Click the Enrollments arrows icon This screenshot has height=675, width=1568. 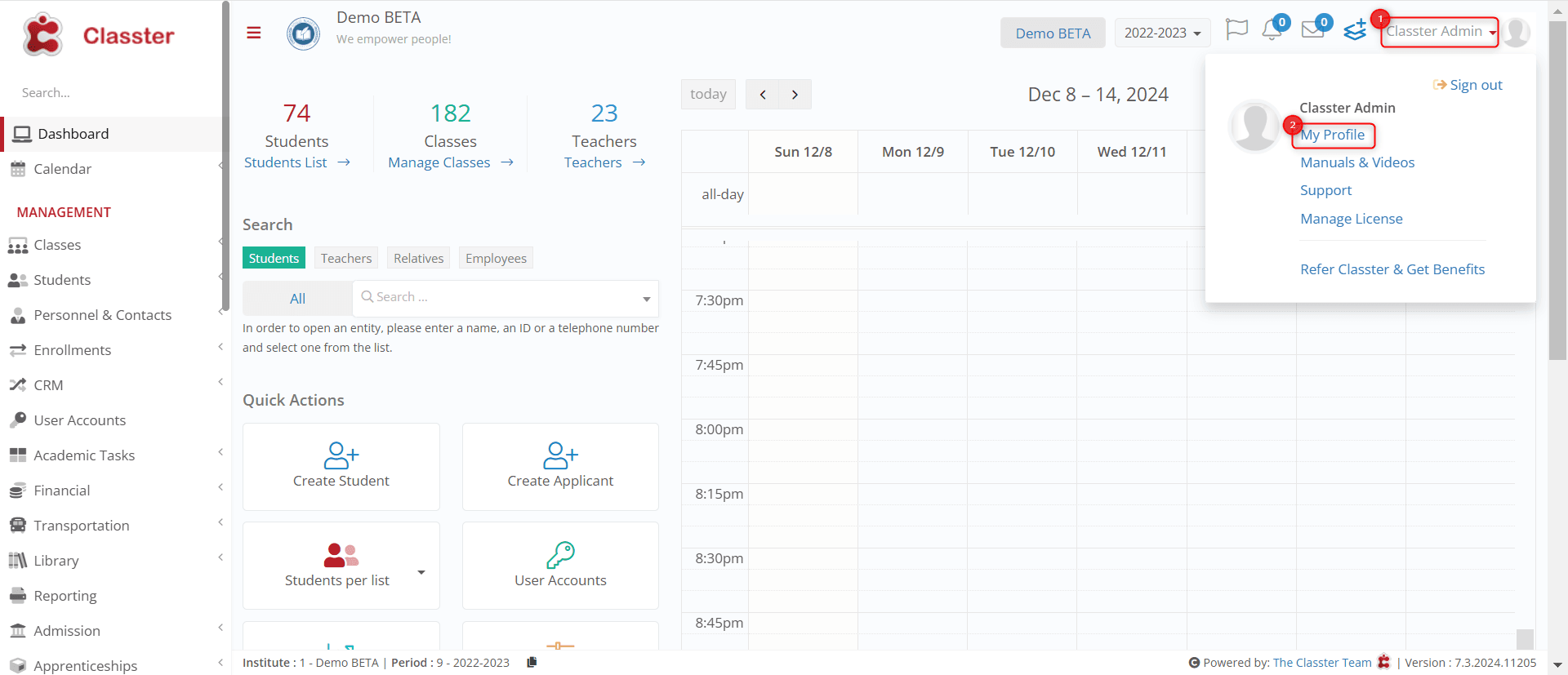18,350
